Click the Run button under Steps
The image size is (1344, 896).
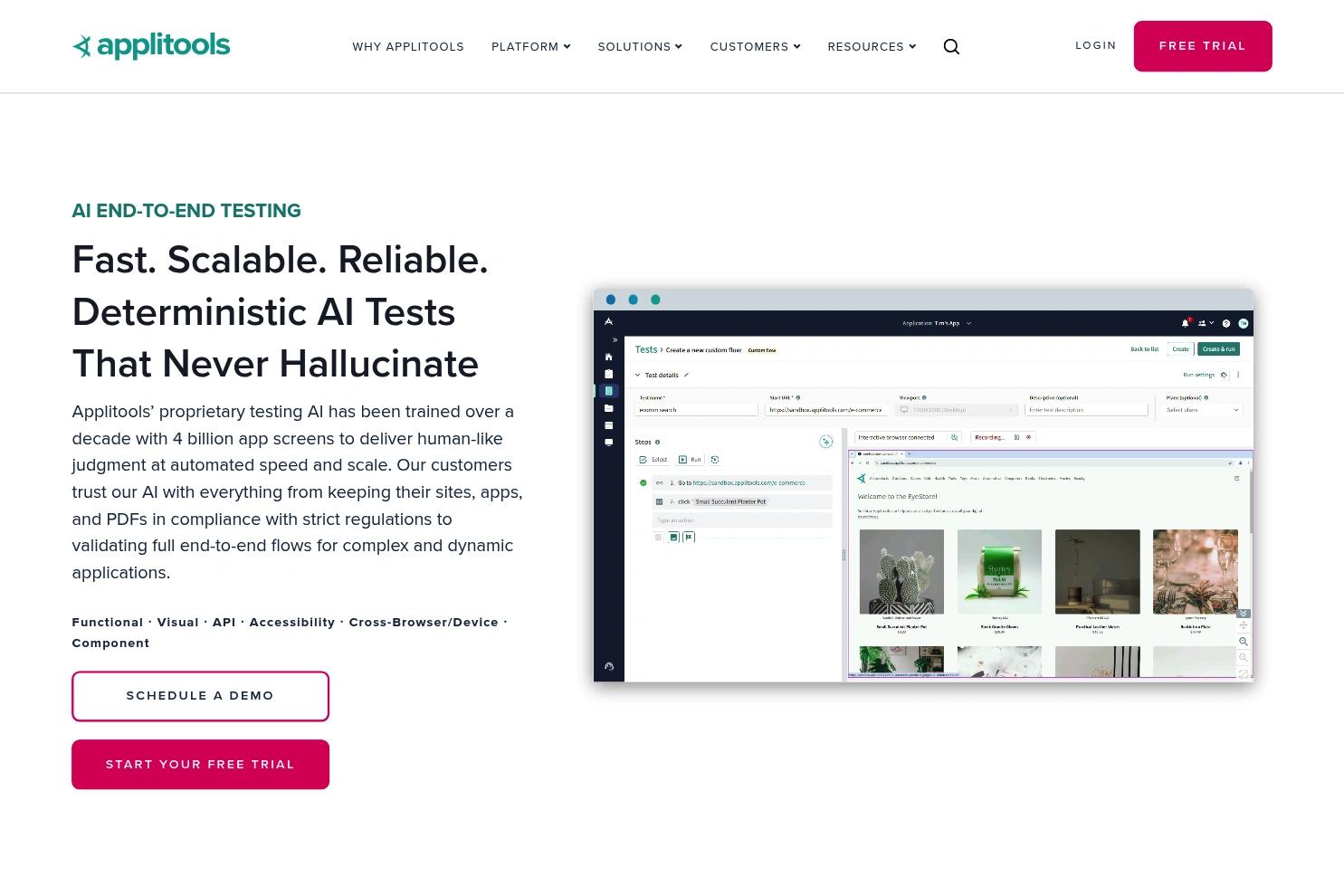pyautogui.click(x=691, y=460)
